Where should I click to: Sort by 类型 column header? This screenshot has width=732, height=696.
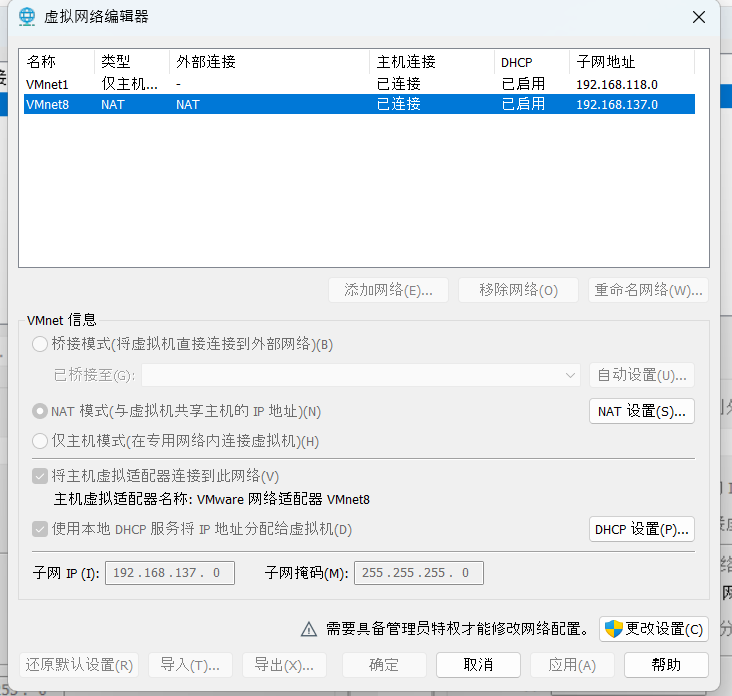(132, 62)
